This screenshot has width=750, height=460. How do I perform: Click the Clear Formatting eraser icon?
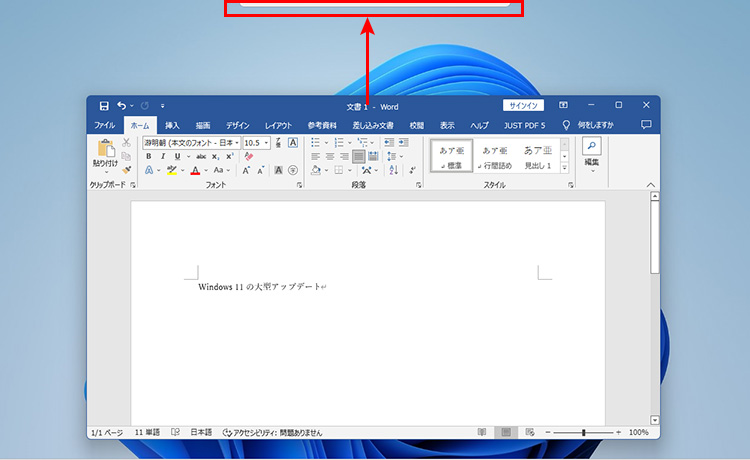pos(248,157)
